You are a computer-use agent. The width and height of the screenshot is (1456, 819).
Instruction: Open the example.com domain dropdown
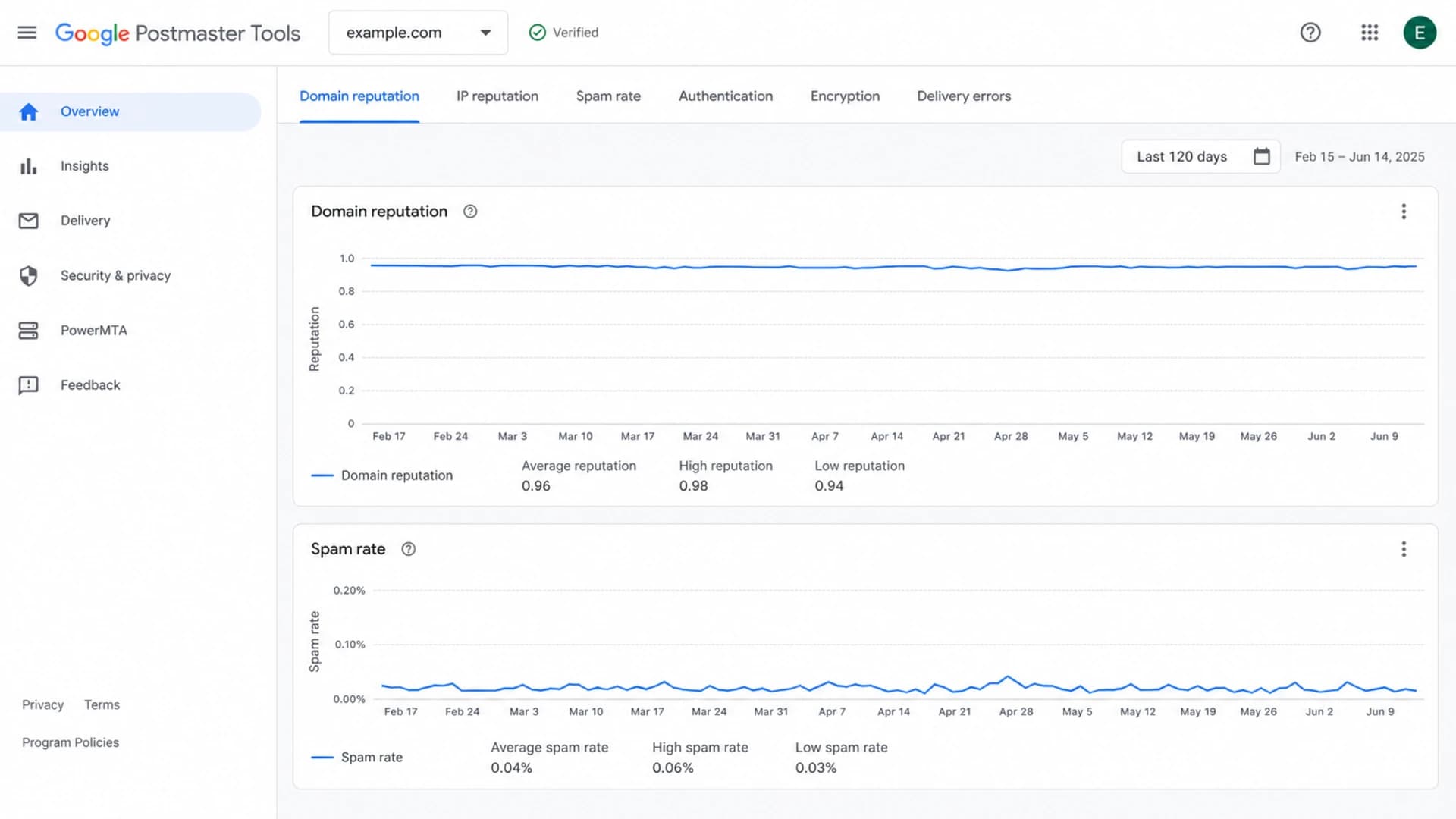(418, 33)
